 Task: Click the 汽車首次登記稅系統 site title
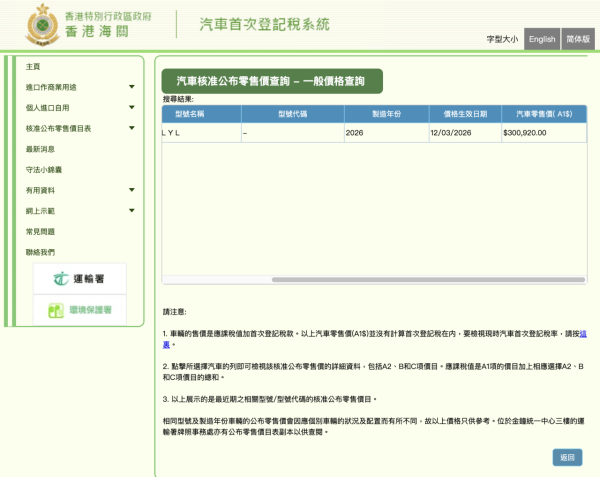(x=264, y=24)
